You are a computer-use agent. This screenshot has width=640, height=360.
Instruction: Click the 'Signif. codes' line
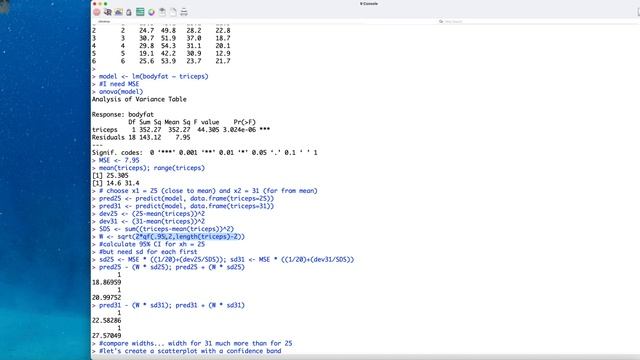tap(204, 153)
